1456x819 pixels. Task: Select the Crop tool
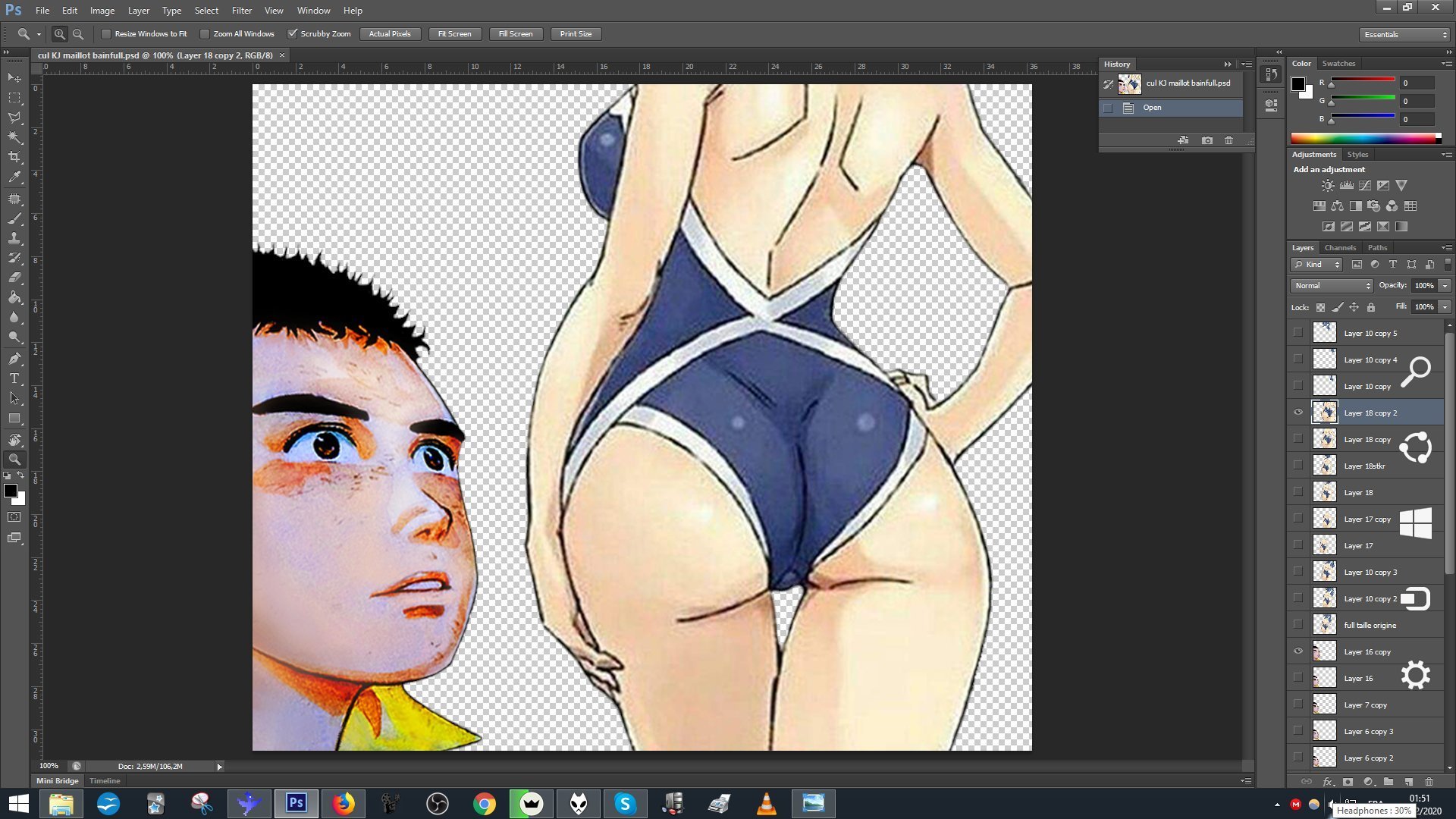(14, 157)
